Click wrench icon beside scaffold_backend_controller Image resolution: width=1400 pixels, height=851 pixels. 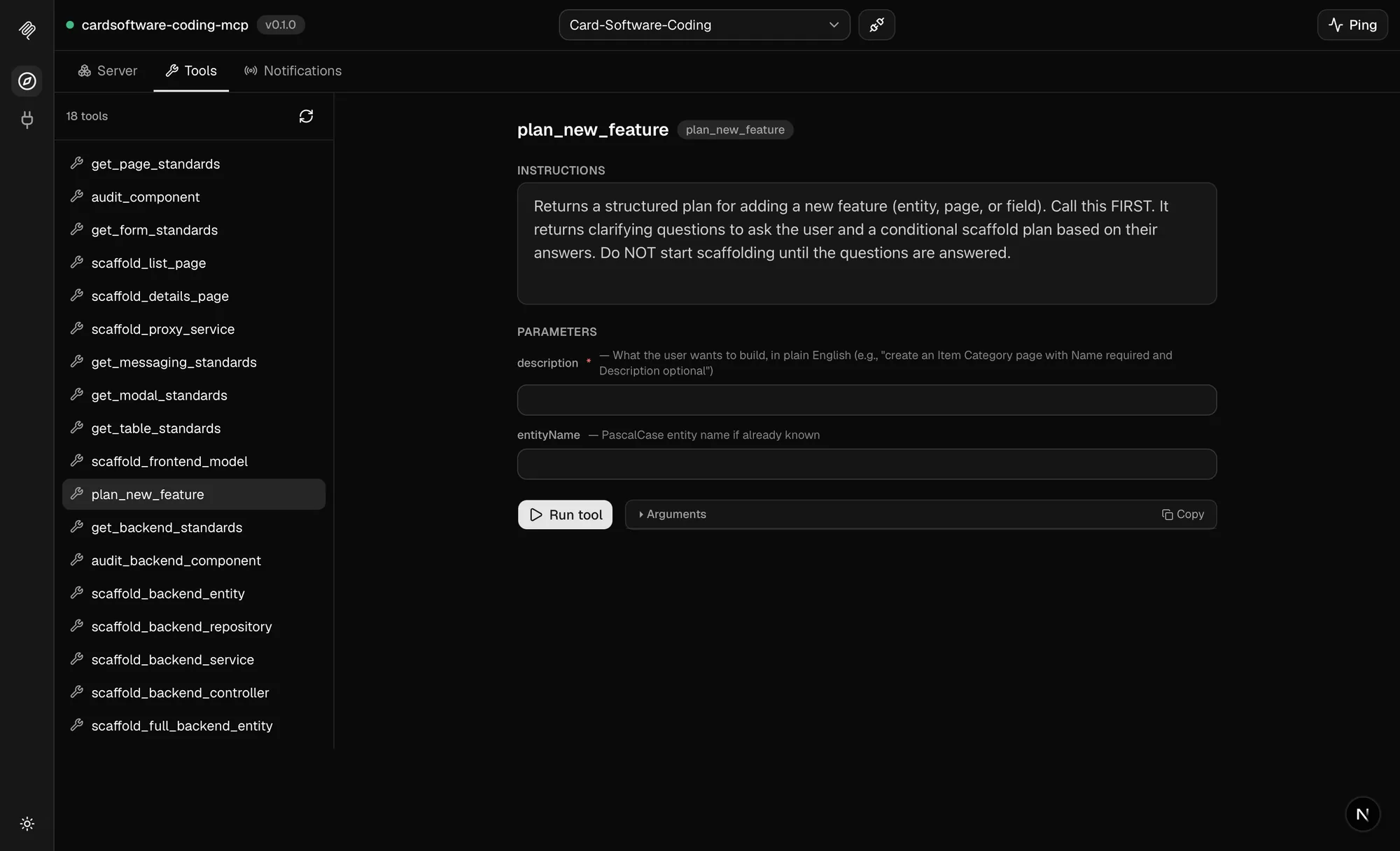click(77, 691)
